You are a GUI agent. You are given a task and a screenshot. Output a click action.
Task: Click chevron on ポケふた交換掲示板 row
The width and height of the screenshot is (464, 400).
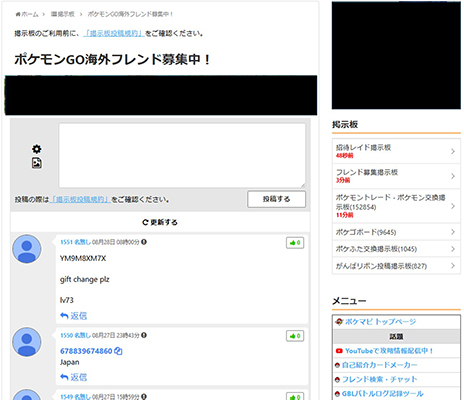tap(453, 249)
